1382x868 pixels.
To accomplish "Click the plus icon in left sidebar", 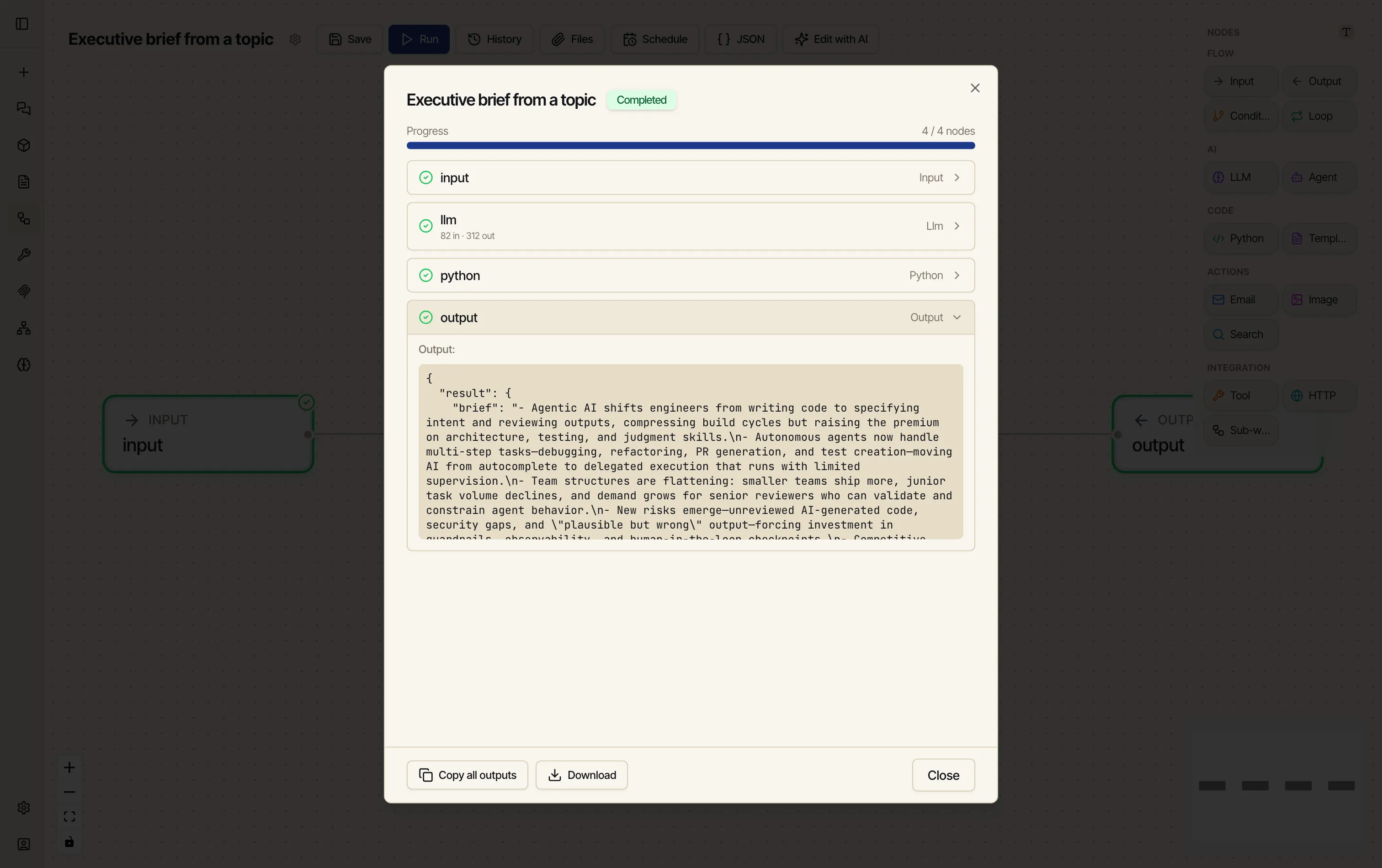I will pos(23,72).
